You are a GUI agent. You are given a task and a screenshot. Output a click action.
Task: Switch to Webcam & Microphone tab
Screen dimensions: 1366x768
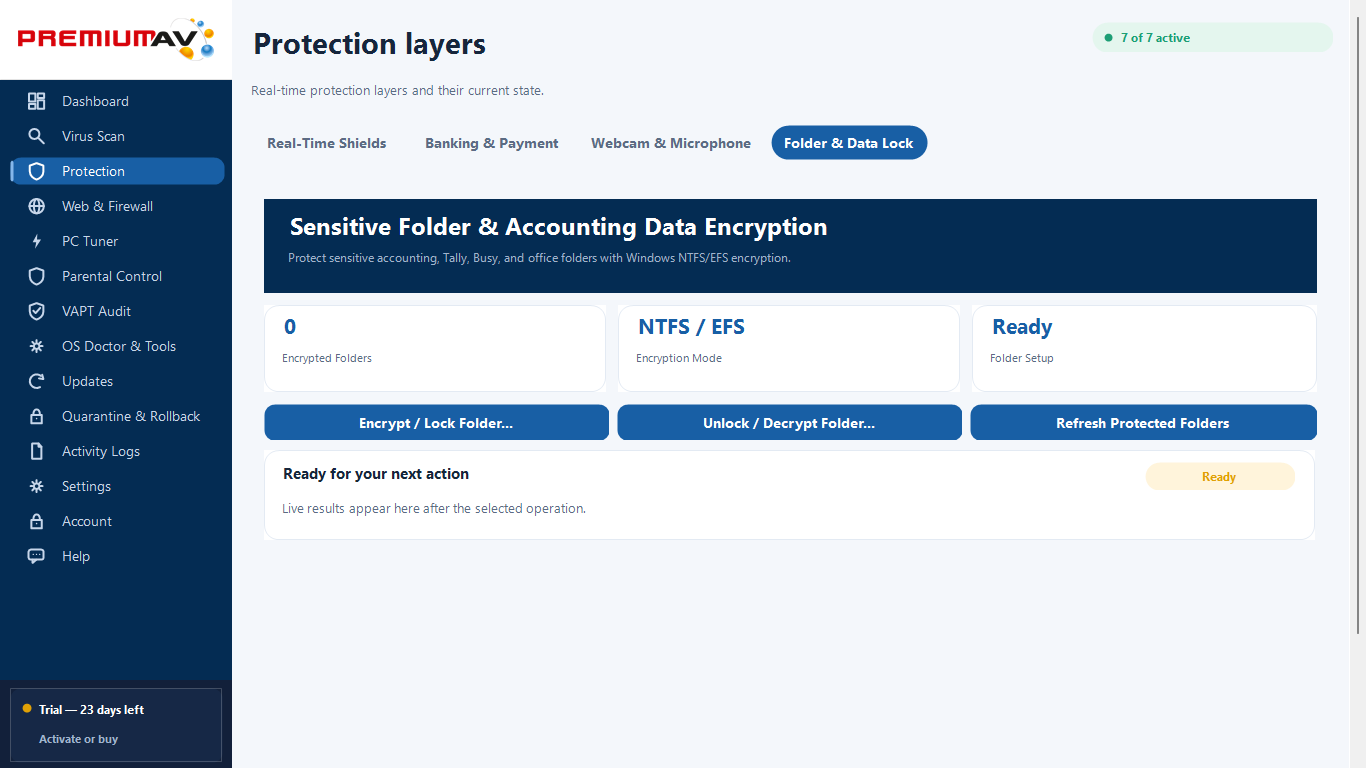[671, 143]
